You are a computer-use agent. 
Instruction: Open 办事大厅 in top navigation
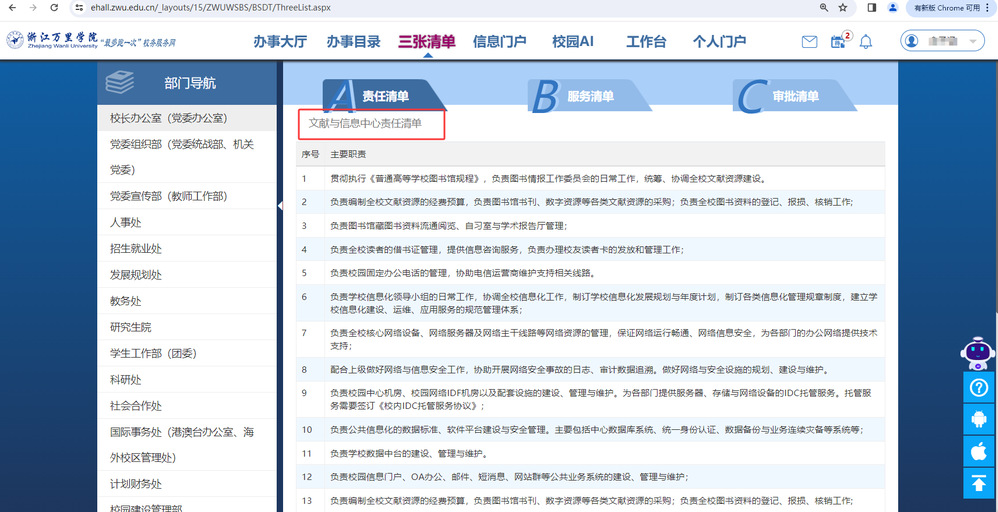tap(279, 42)
